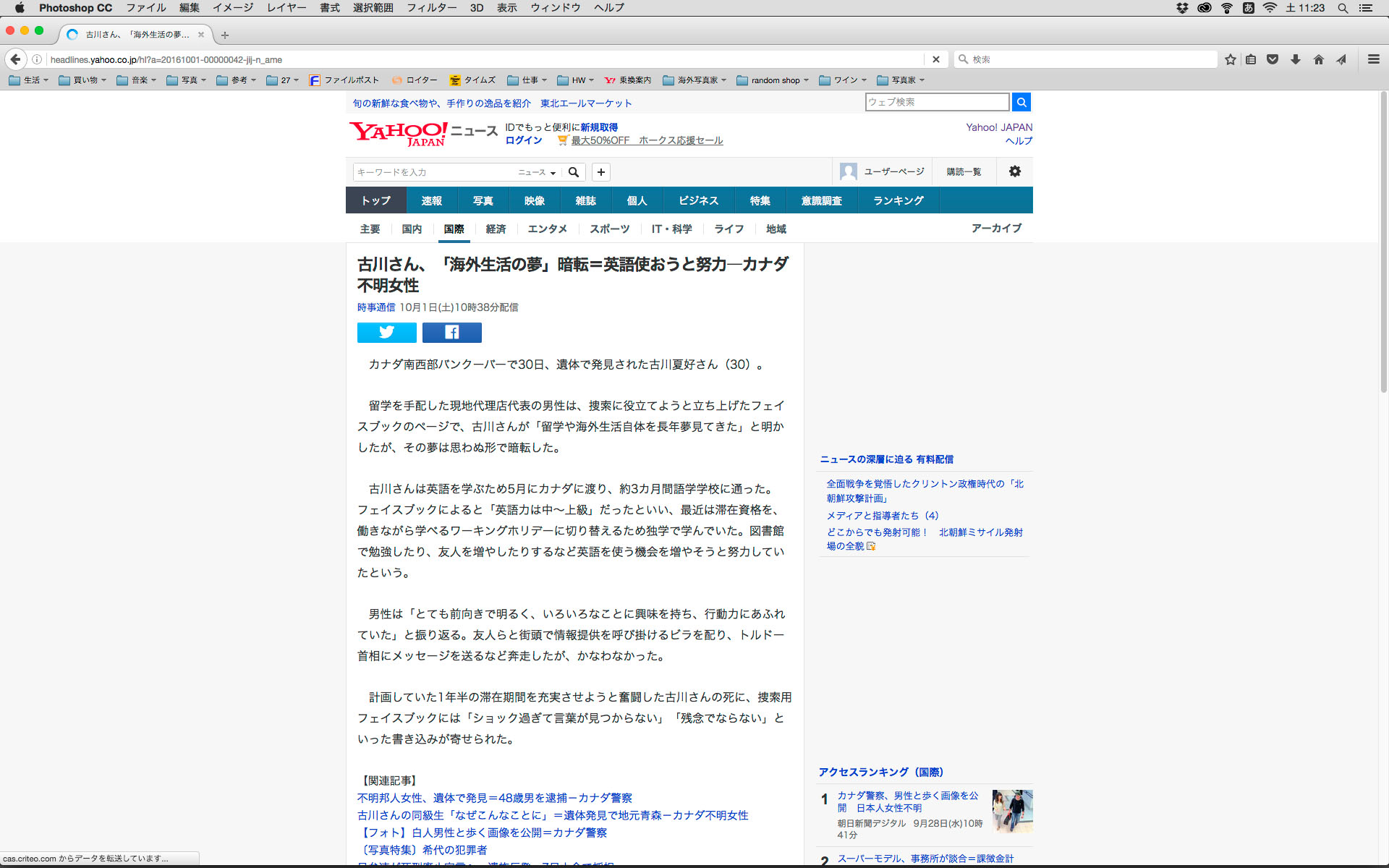Click the ranking article thumbnail photo
The height and width of the screenshot is (868, 1389).
1012,811
